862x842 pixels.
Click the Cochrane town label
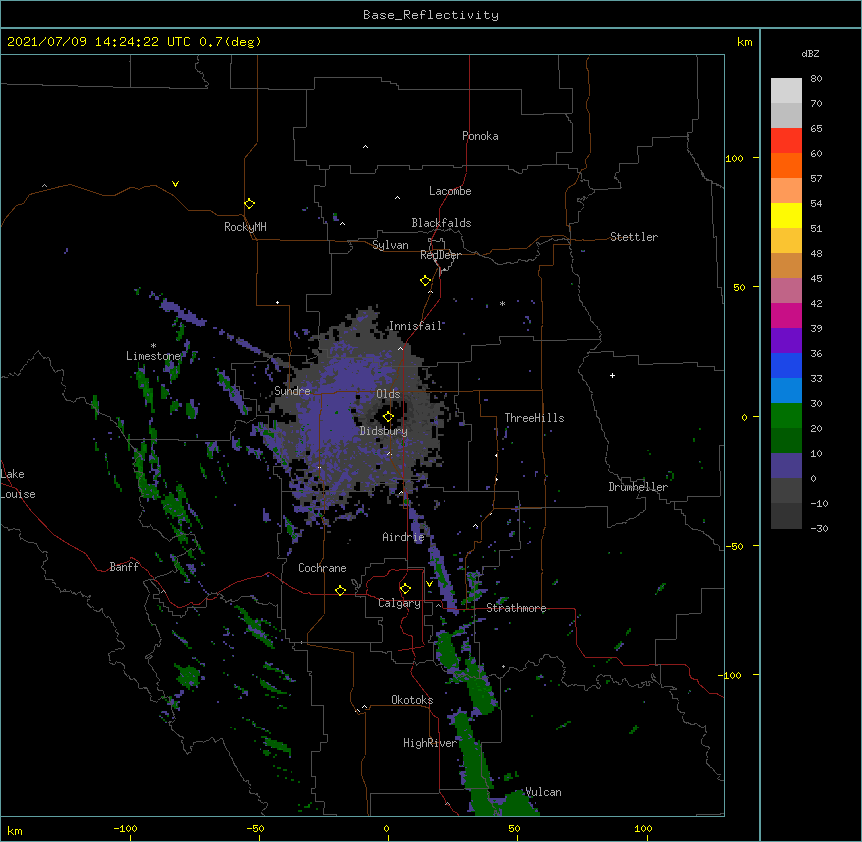[322, 568]
